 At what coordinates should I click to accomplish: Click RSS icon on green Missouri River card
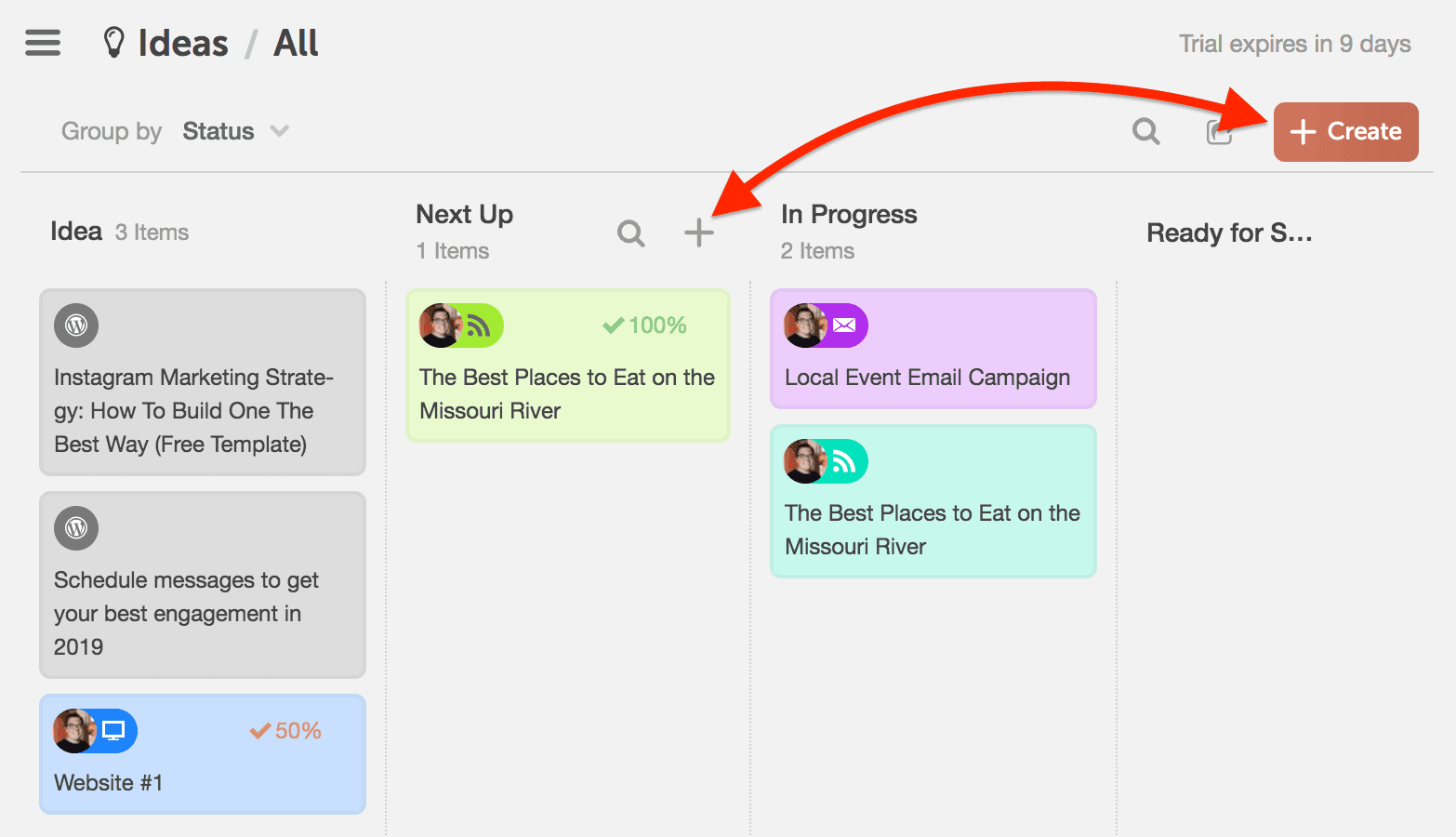[478, 325]
